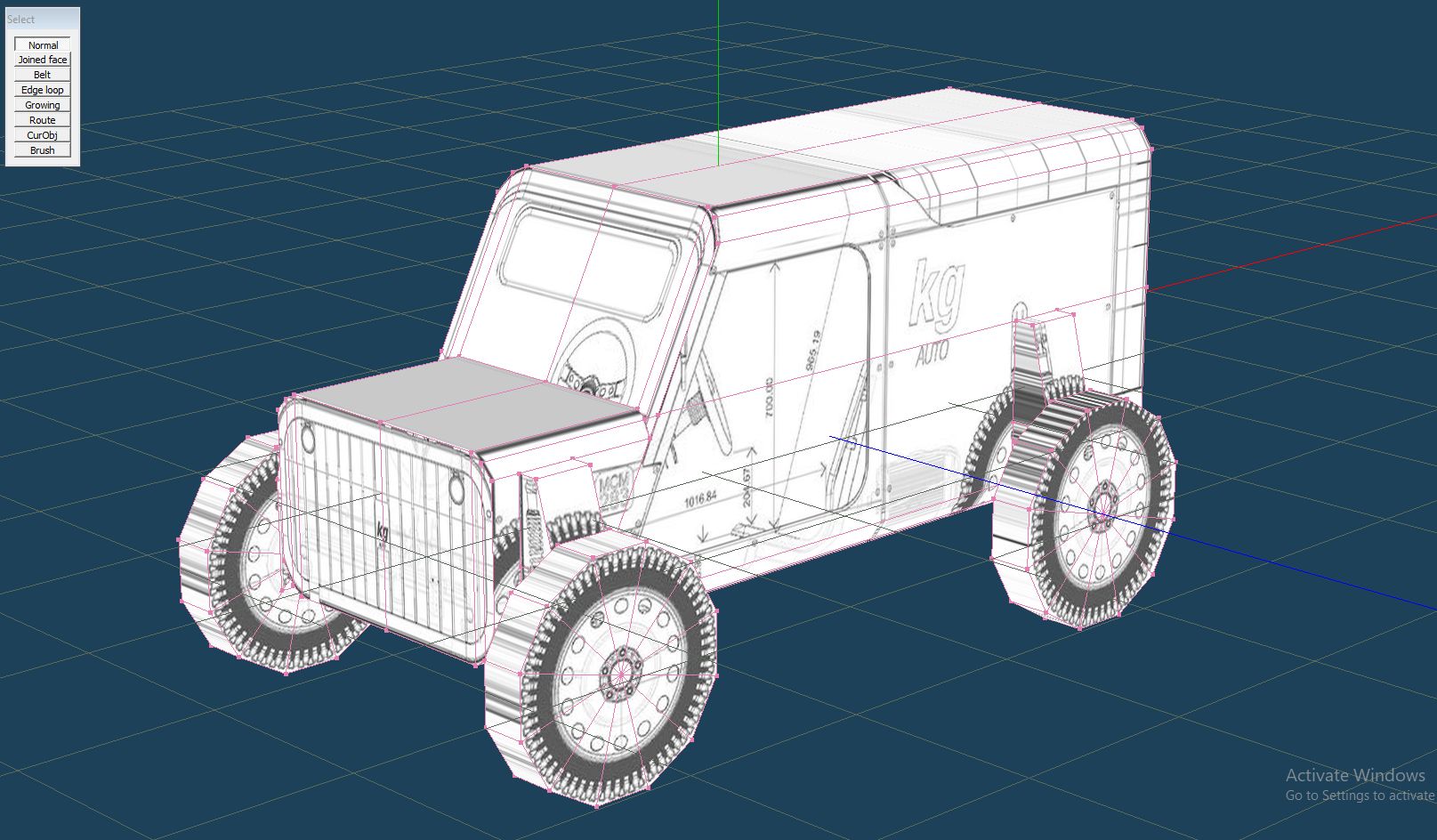The image size is (1437, 840).
Task: Enable Belt selection mode
Action: 43,75
